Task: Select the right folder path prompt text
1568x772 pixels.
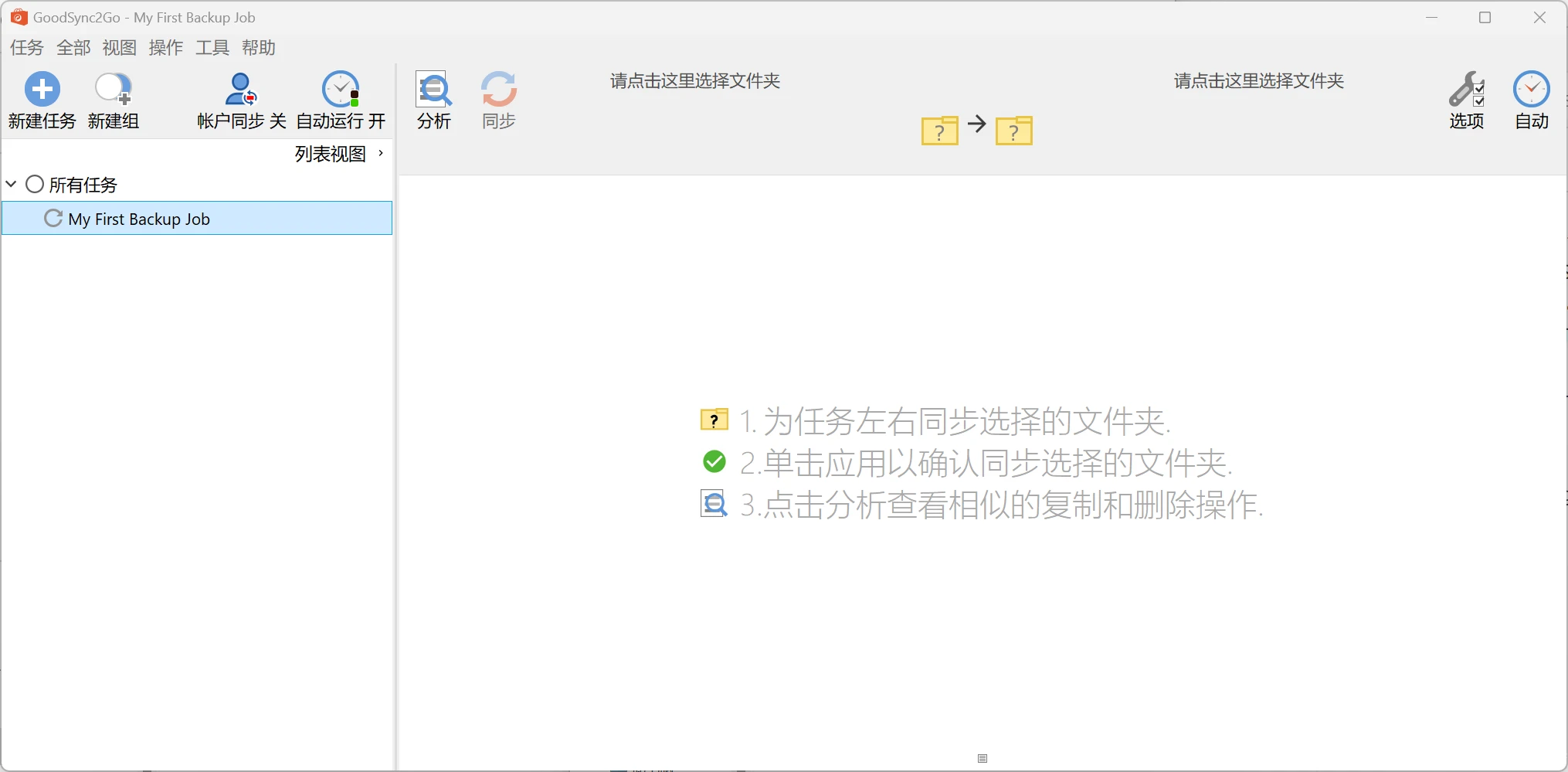Action: coord(1258,81)
